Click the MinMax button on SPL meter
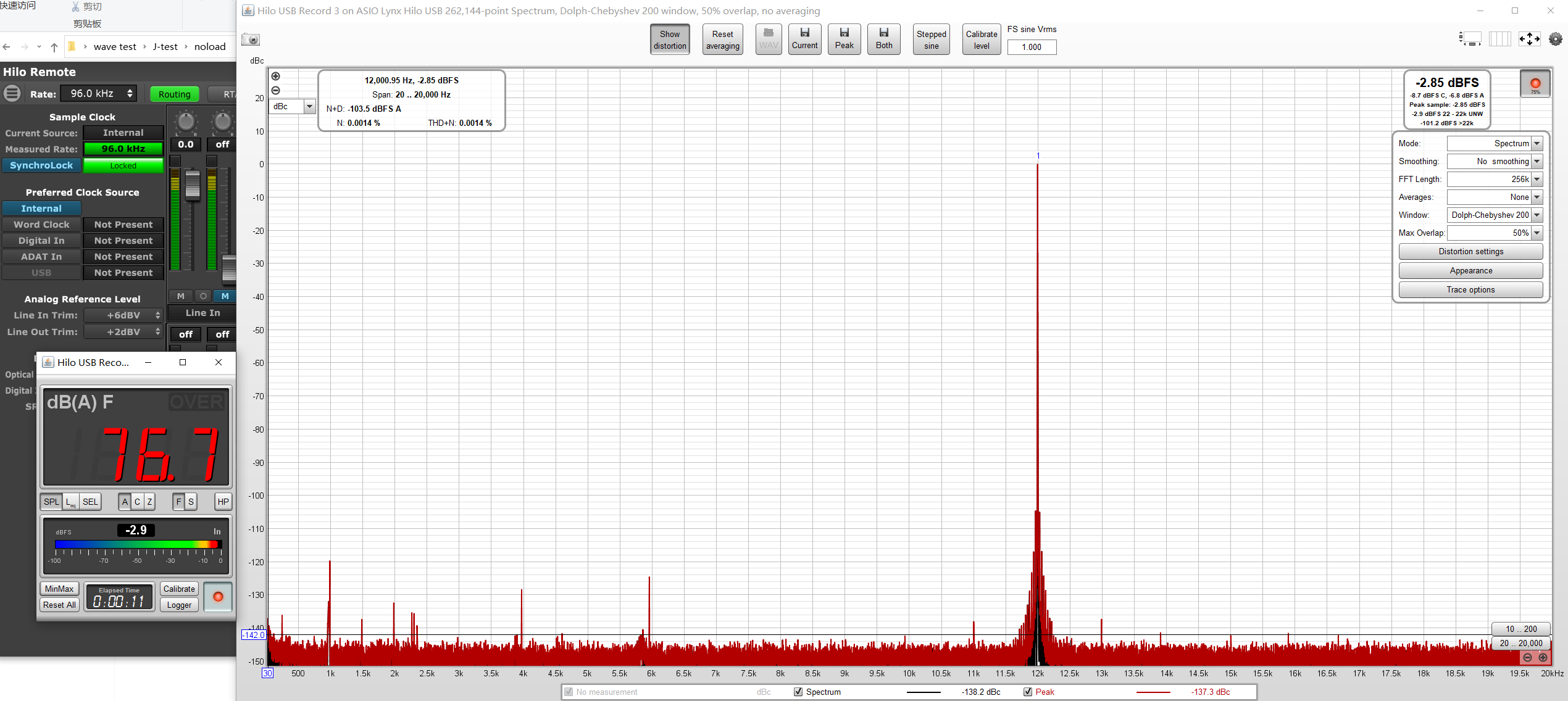1568x701 pixels. pyautogui.click(x=59, y=589)
